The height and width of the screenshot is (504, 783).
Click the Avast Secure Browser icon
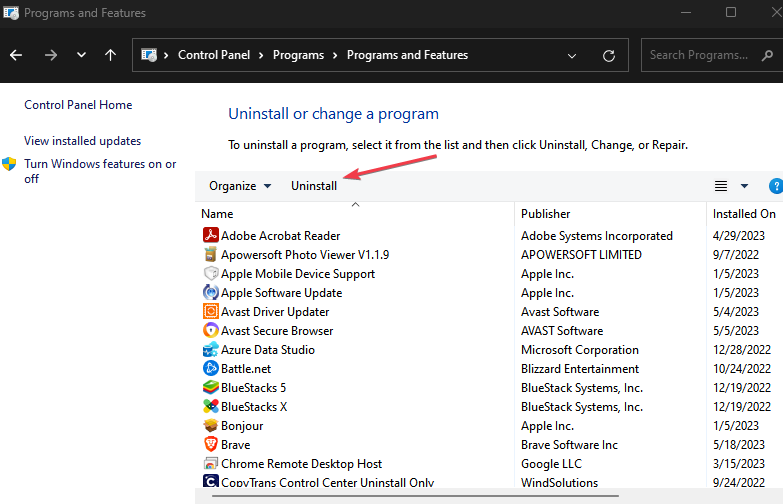click(211, 330)
